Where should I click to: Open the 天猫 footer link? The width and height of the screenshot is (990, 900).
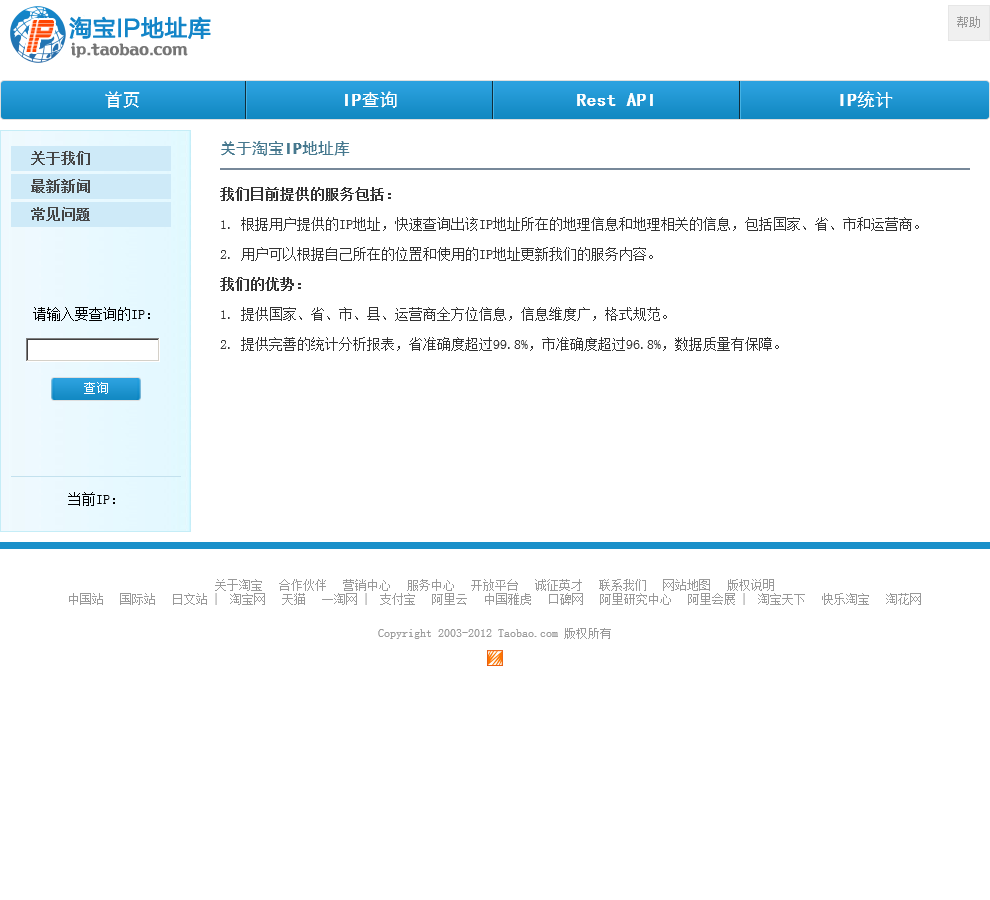click(294, 599)
